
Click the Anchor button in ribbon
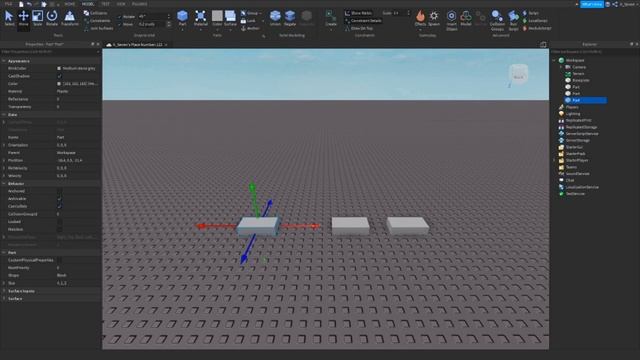[x=250, y=29]
